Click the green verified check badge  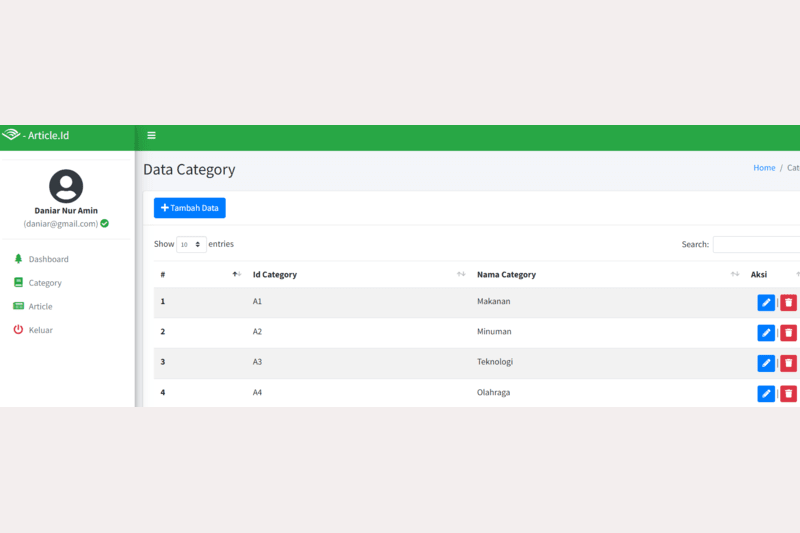[x=104, y=224]
